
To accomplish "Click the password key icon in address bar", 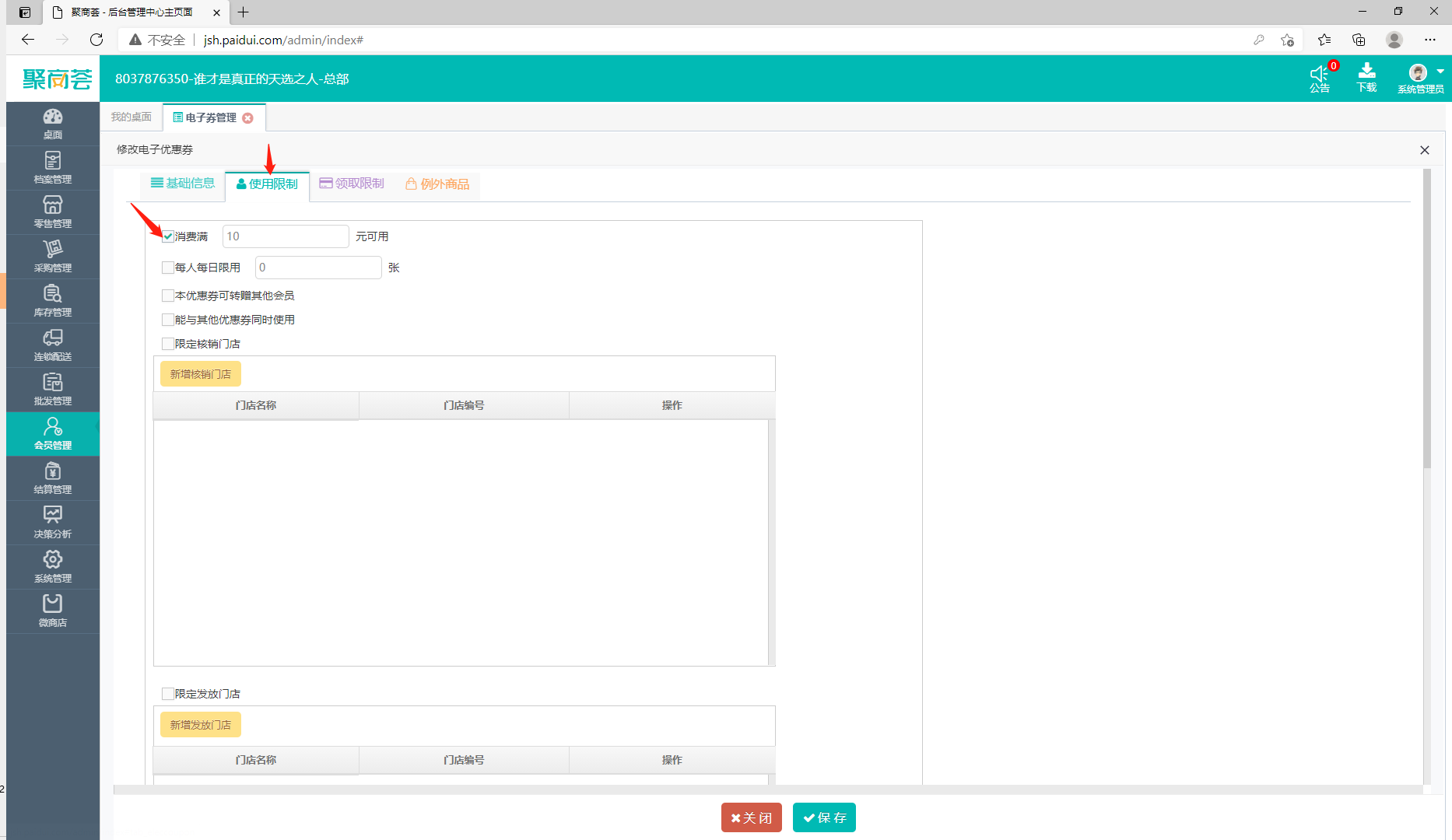I will tap(1258, 40).
